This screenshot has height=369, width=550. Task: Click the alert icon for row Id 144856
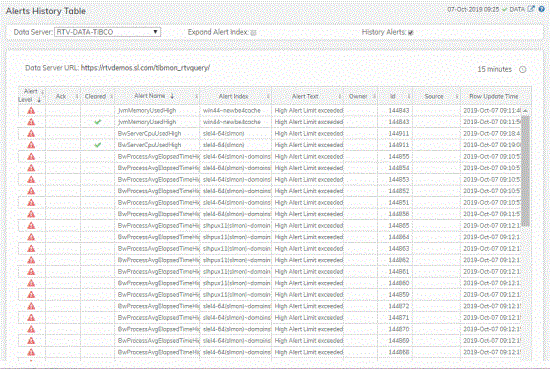(x=31, y=214)
